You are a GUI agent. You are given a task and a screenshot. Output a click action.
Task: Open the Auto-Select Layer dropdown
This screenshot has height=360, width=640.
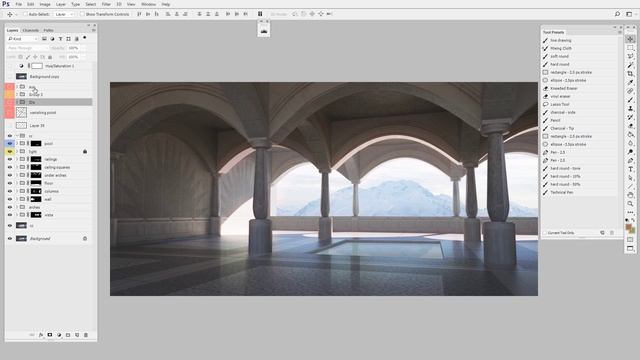coord(64,14)
